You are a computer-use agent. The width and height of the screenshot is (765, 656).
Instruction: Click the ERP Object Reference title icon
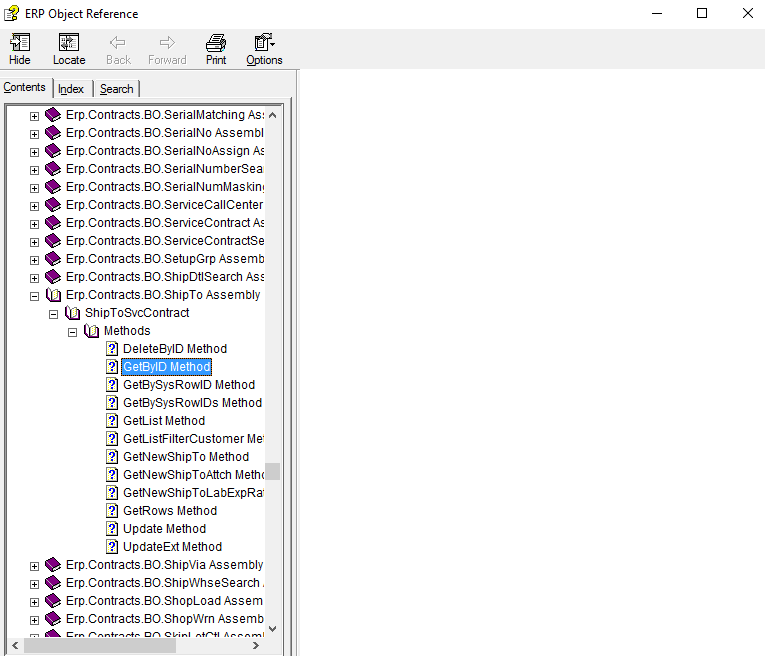point(12,13)
